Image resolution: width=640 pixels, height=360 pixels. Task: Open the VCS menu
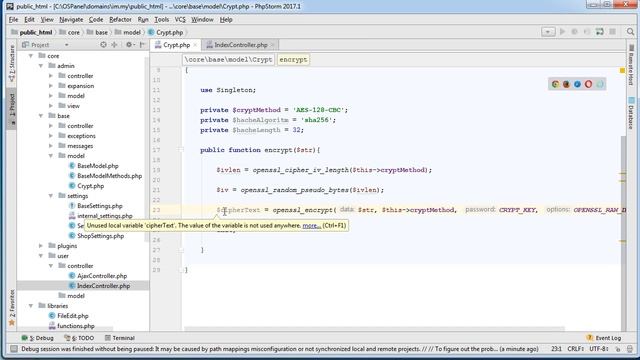click(x=180, y=20)
